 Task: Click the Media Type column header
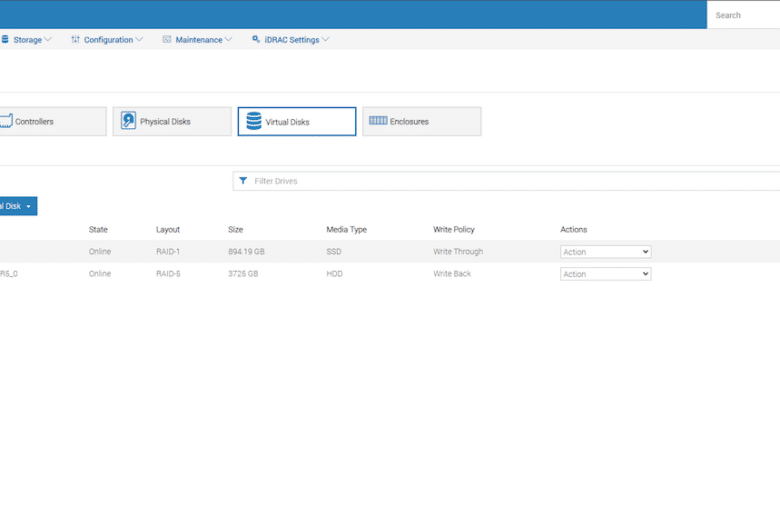(x=346, y=229)
